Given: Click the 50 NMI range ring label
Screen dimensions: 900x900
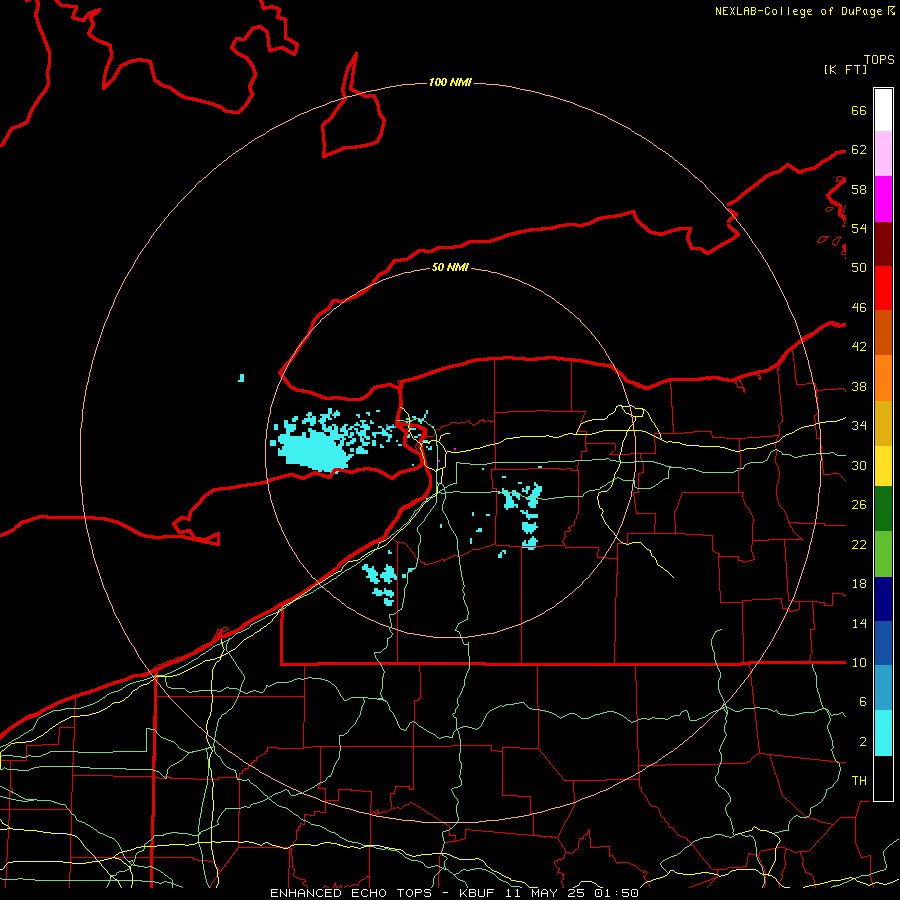Looking at the screenshot, I should [450, 267].
